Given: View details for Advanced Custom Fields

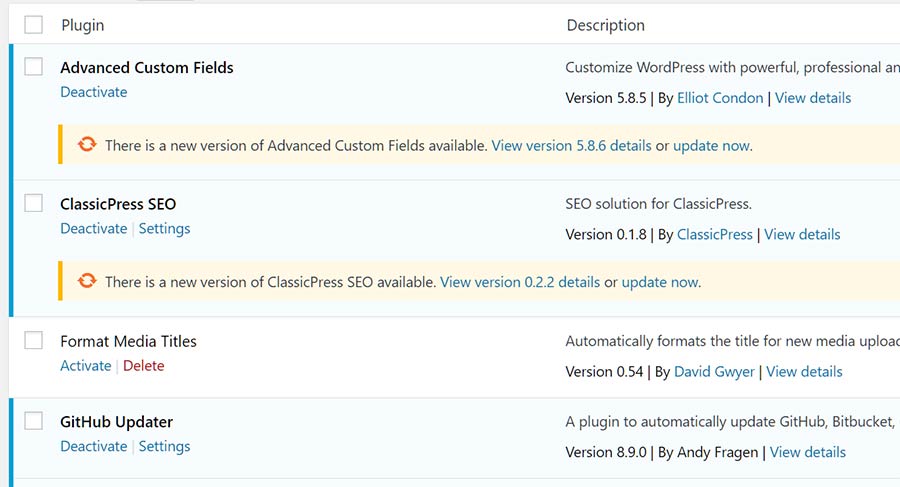Looking at the screenshot, I should 813,98.
